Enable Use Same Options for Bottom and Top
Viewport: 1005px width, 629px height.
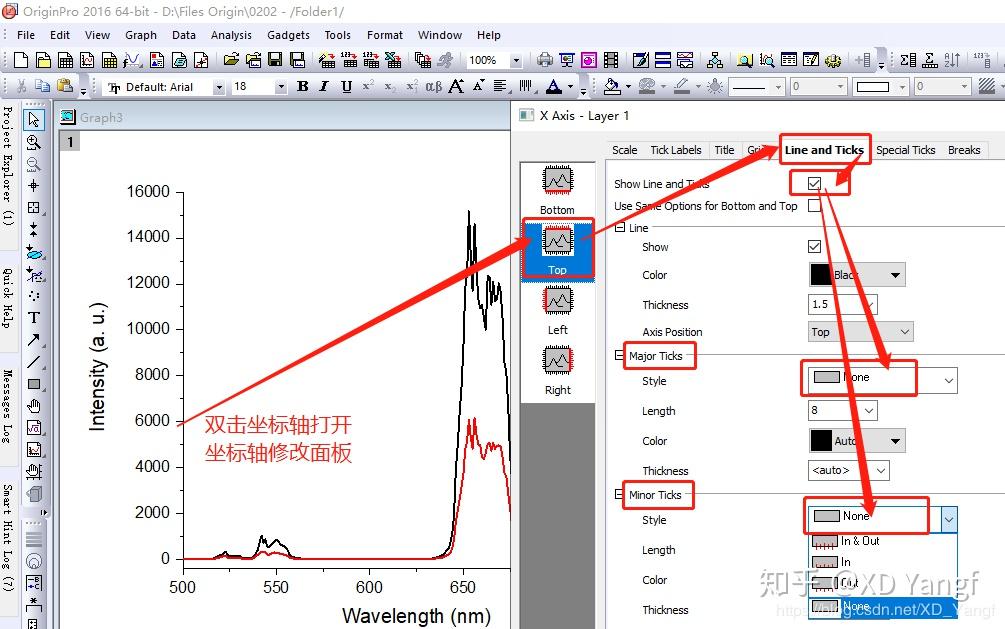pyautogui.click(x=815, y=204)
